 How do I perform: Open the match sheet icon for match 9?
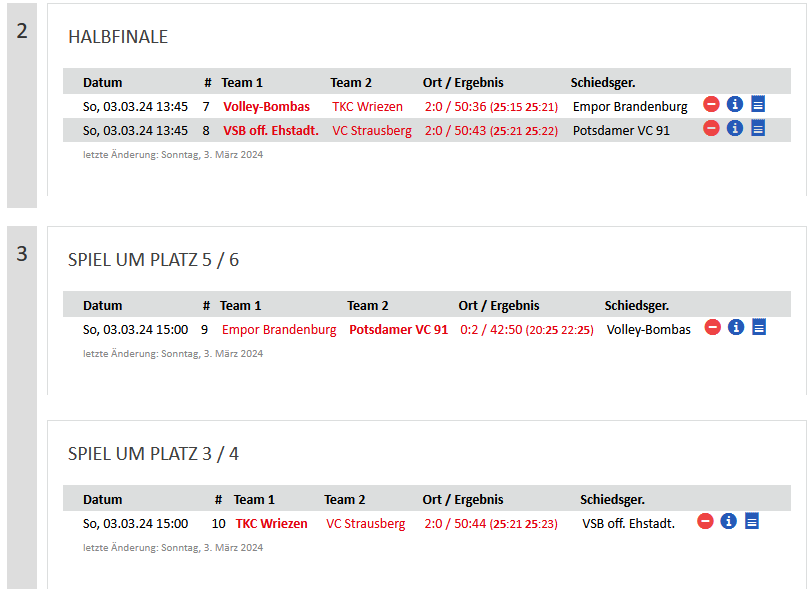click(x=759, y=327)
